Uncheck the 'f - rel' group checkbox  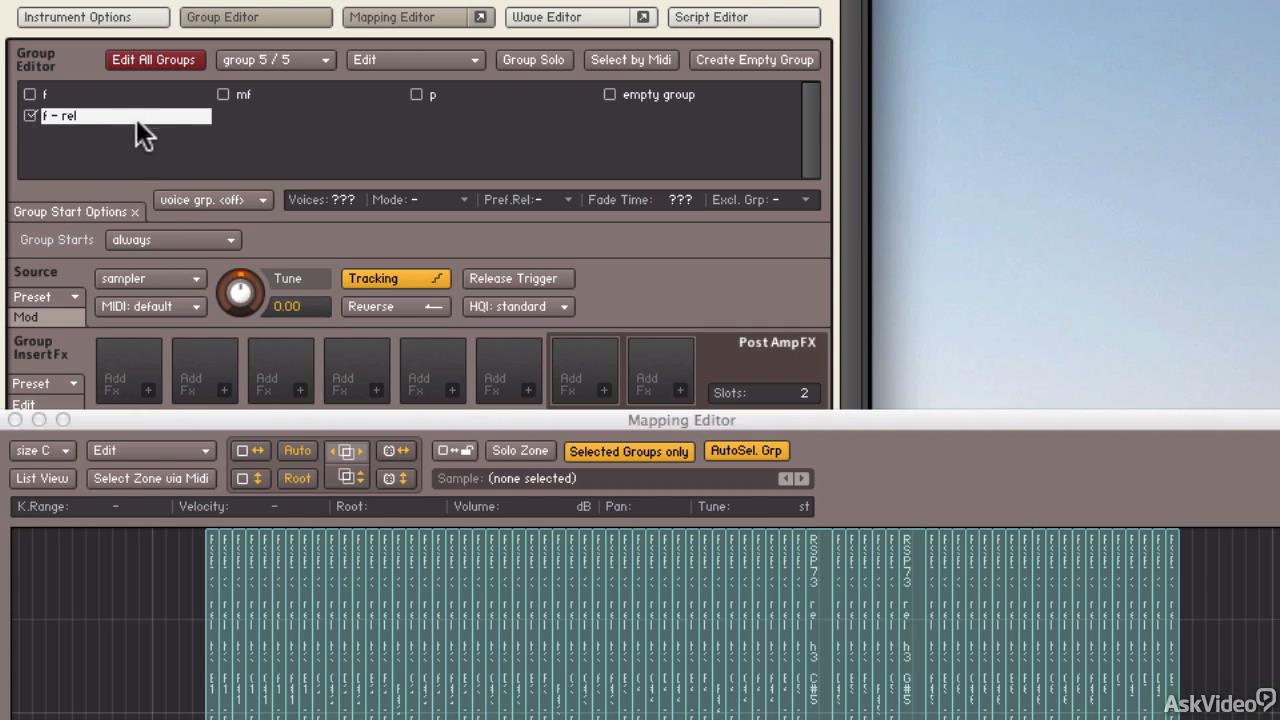pos(30,116)
